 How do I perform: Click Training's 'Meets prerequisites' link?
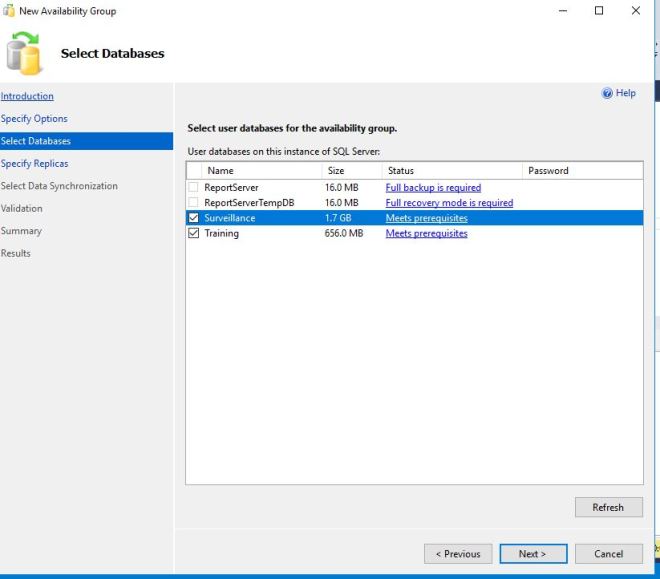pos(426,233)
